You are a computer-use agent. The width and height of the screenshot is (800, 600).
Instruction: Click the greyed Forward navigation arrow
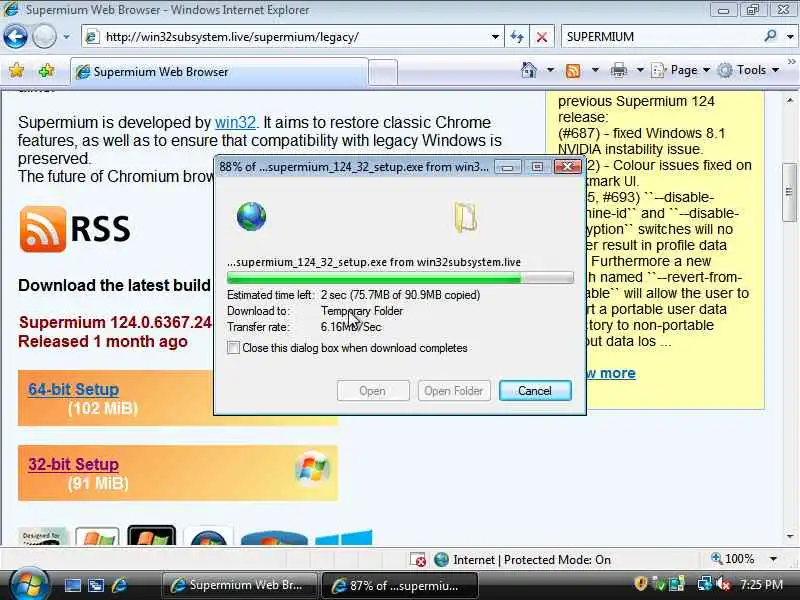(44, 37)
